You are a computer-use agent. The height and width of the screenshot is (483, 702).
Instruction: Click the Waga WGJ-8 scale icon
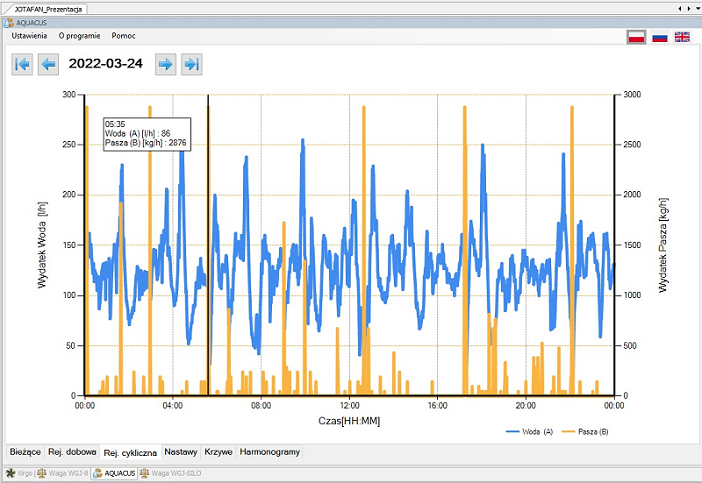pyautogui.click(x=42, y=473)
